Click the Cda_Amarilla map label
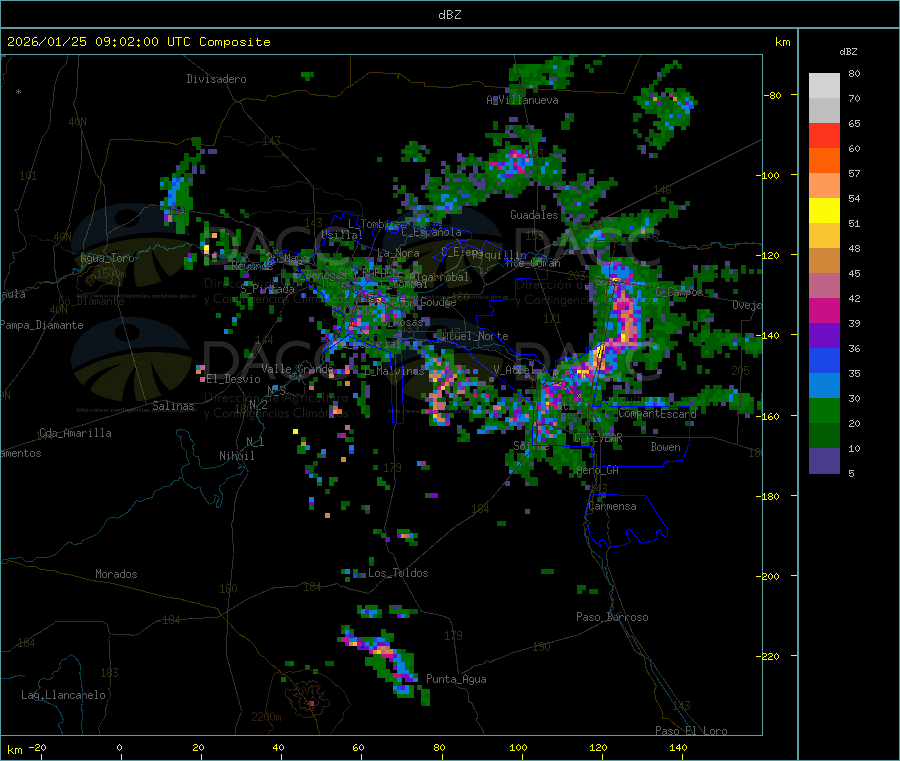This screenshot has height=761, width=900. pyautogui.click(x=75, y=433)
